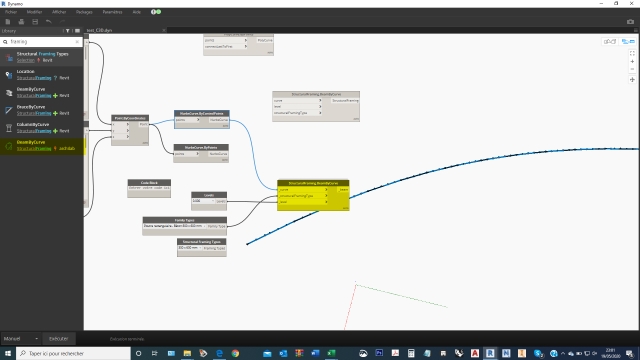Click the NurbsCurve.ByPoints node header
The image size is (640, 360).
point(201,147)
